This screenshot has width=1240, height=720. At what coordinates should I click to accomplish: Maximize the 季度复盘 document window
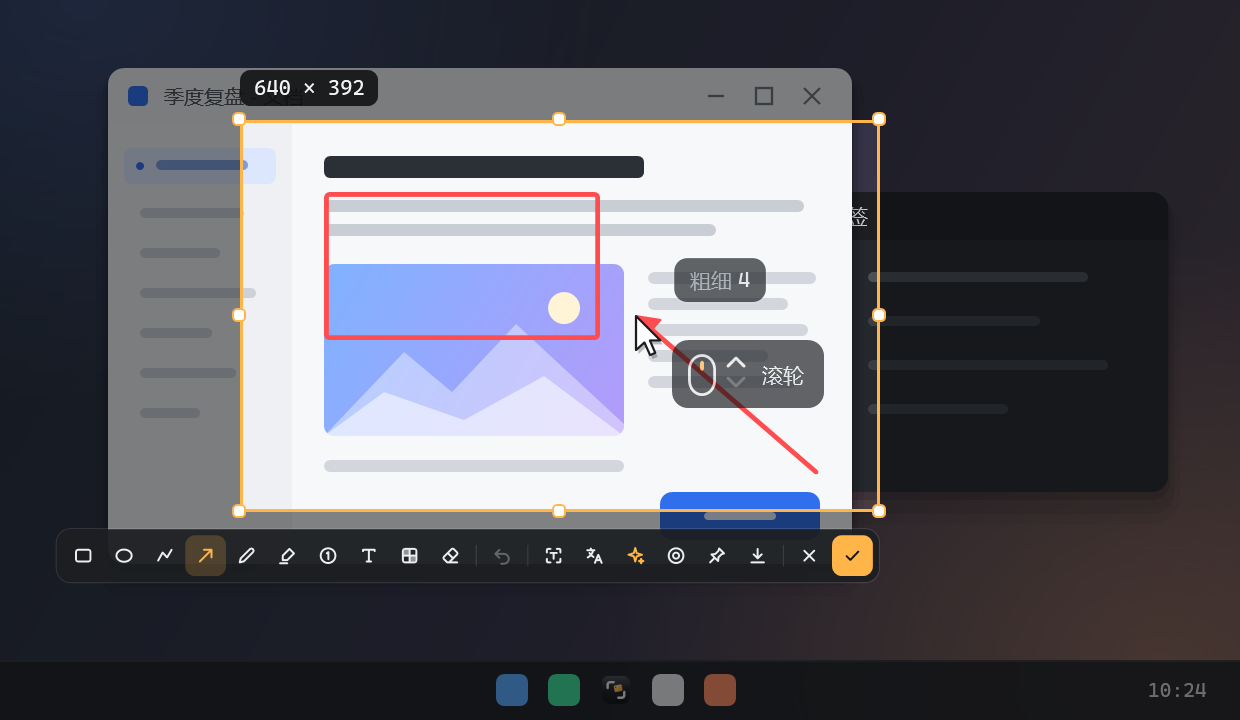(764, 96)
